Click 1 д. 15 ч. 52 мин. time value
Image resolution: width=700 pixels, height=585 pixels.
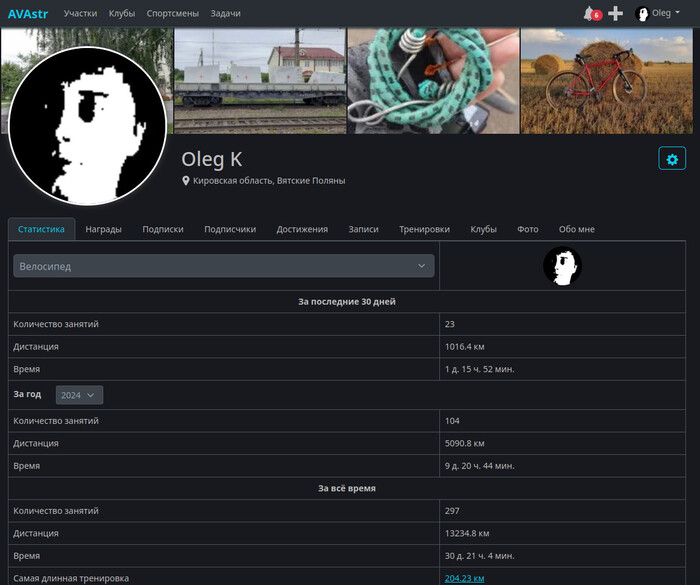click(479, 369)
